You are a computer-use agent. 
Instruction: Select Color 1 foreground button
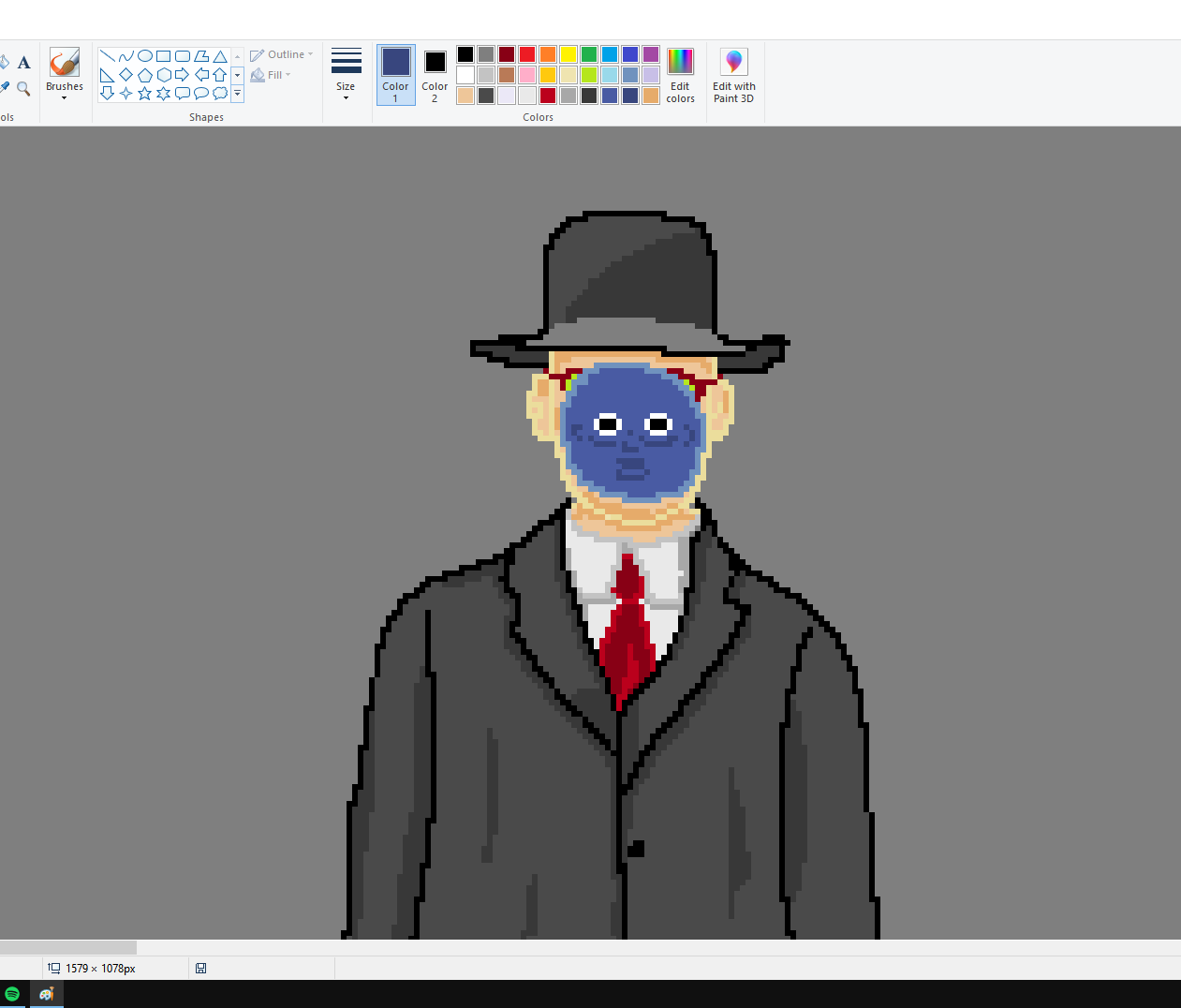[395, 75]
